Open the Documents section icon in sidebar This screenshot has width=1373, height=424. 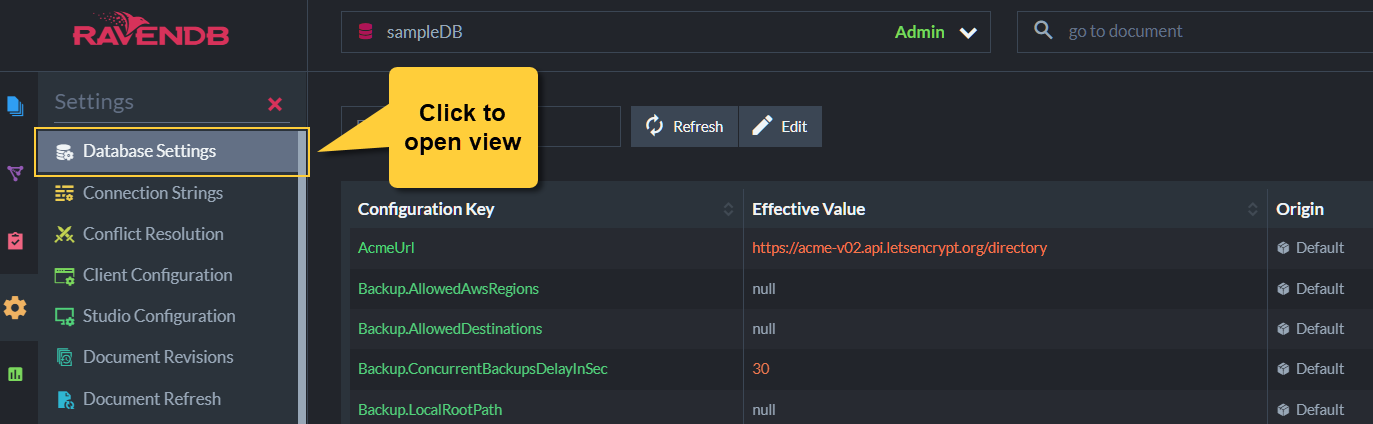click(x=15, y=105)
